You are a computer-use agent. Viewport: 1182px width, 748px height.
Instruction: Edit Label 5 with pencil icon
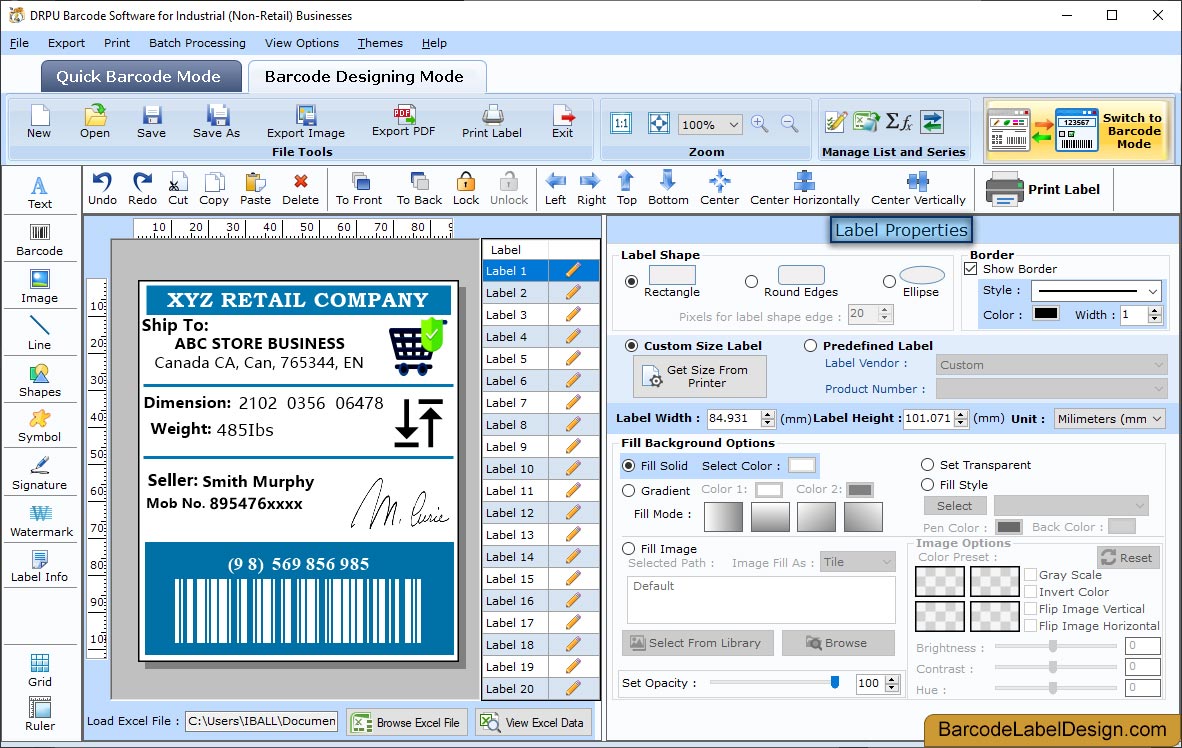[573, 358]
